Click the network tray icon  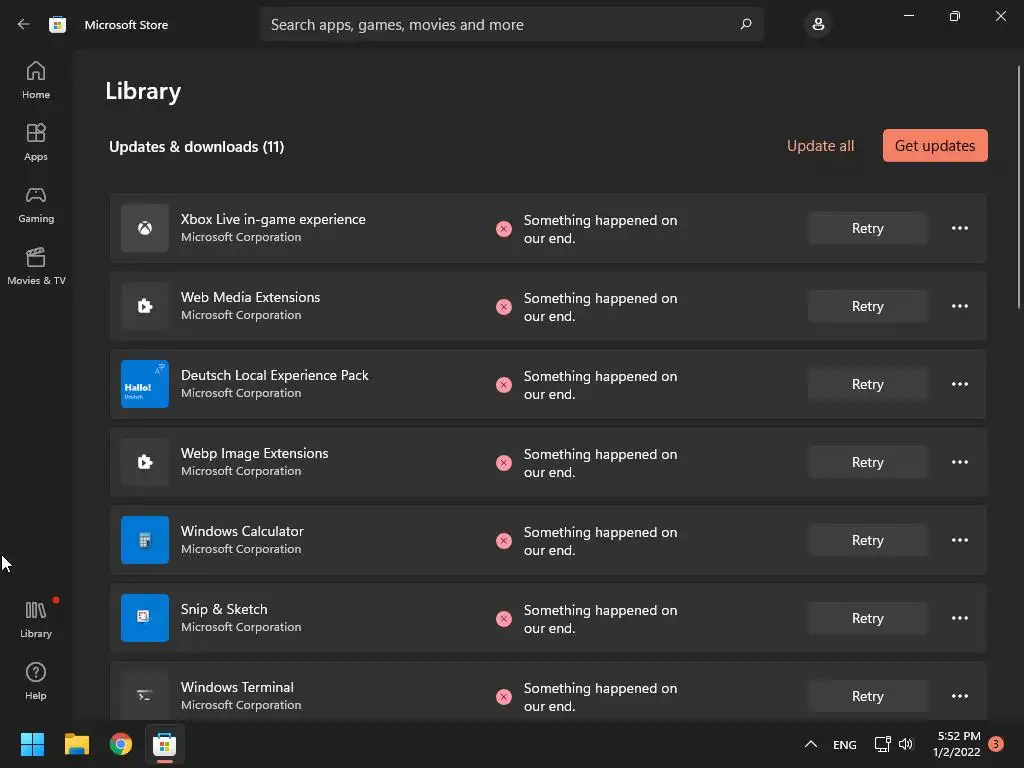(x=882, y=744)
